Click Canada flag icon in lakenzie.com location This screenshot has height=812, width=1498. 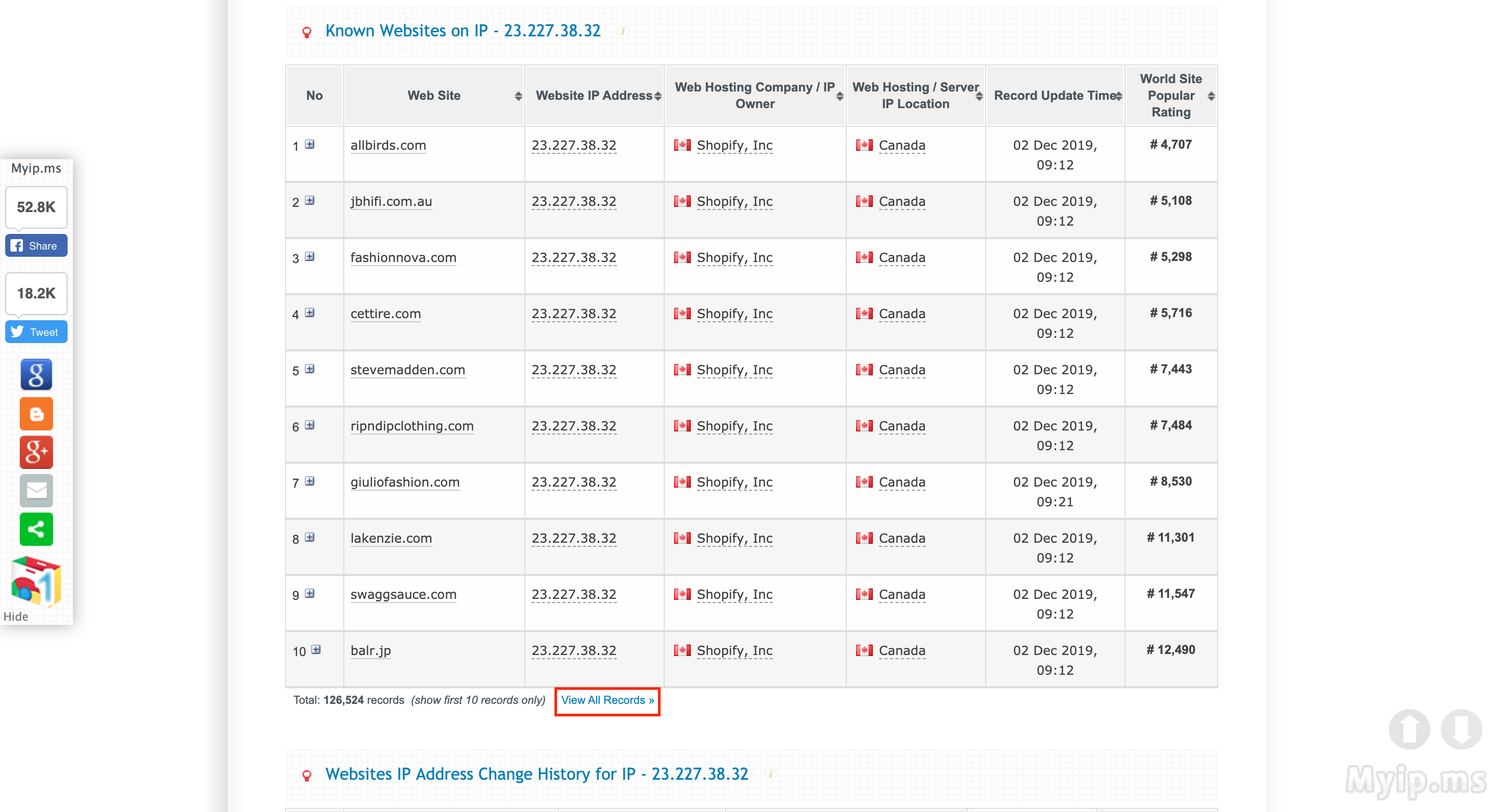[x=864, y=538]
